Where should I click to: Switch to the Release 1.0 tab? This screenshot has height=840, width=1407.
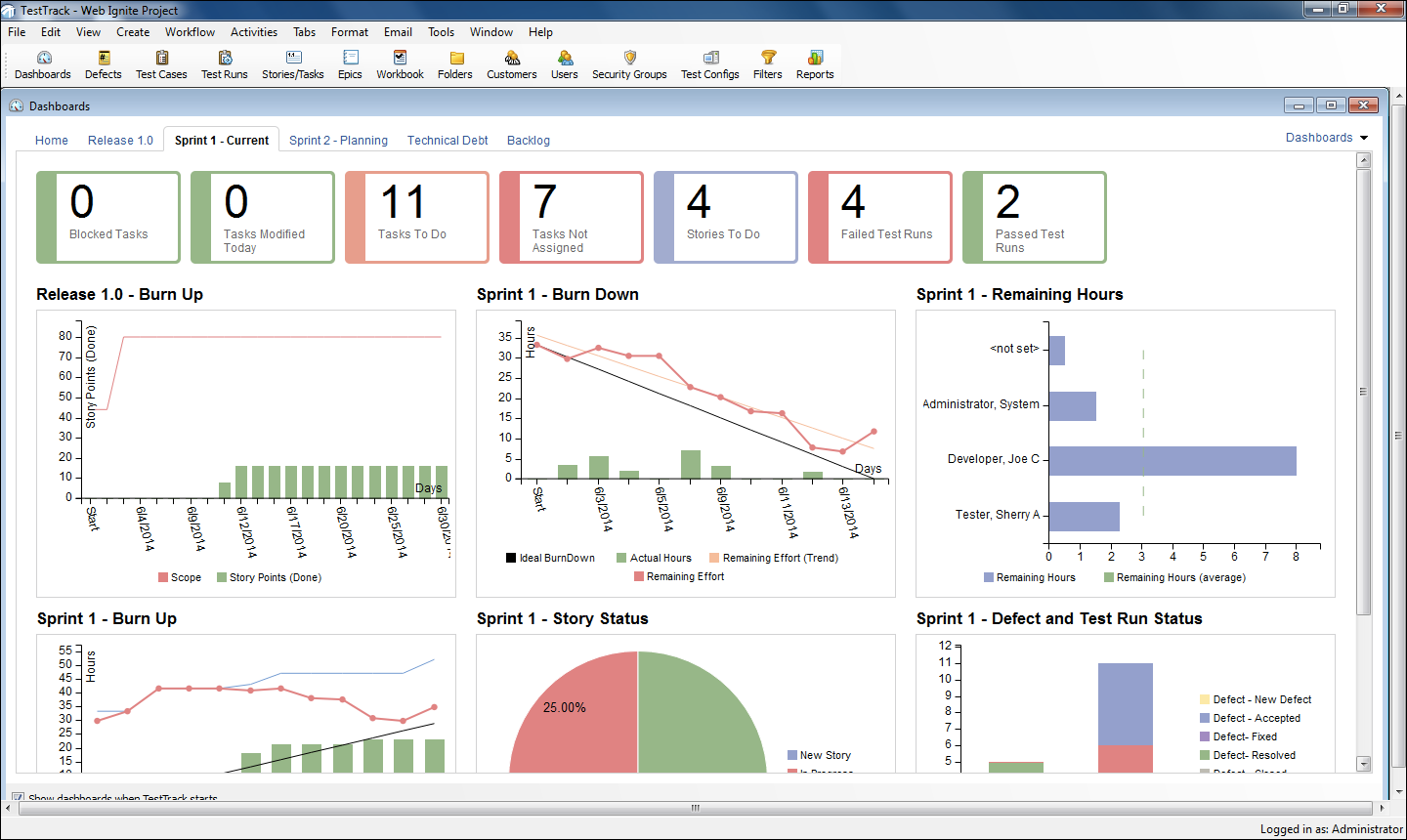120,141
